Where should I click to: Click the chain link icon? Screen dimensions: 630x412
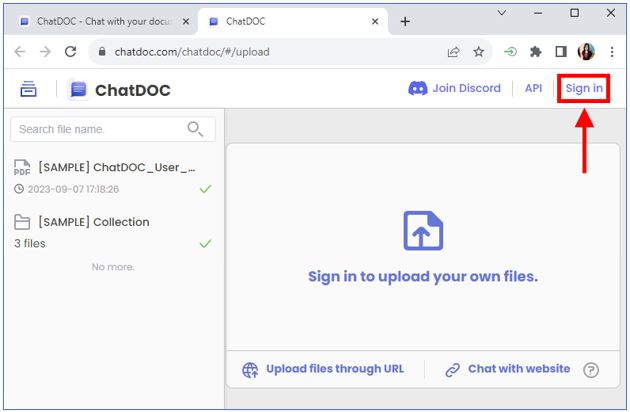452,370
